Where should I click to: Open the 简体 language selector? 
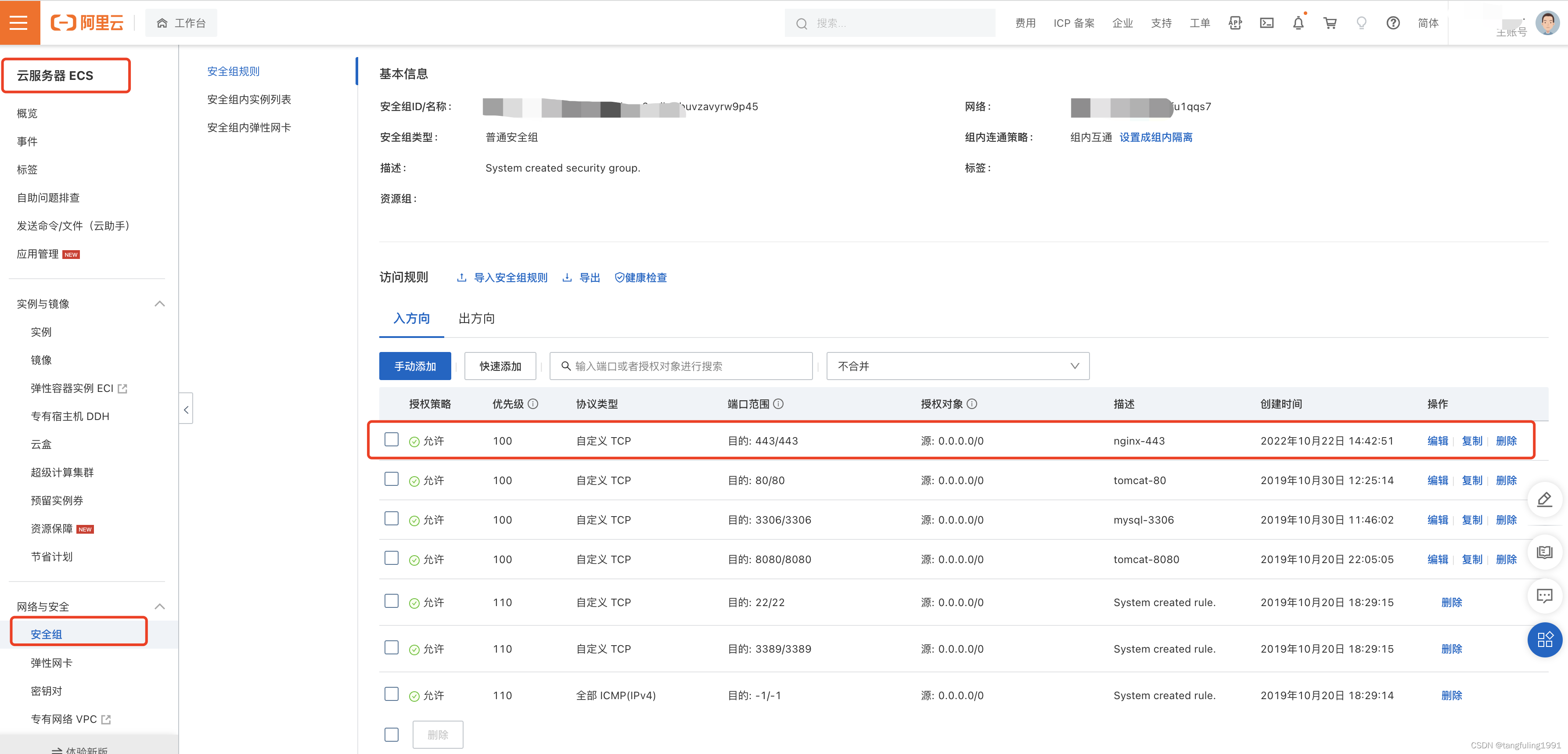pyautogui.click(x=1428, y=23)
